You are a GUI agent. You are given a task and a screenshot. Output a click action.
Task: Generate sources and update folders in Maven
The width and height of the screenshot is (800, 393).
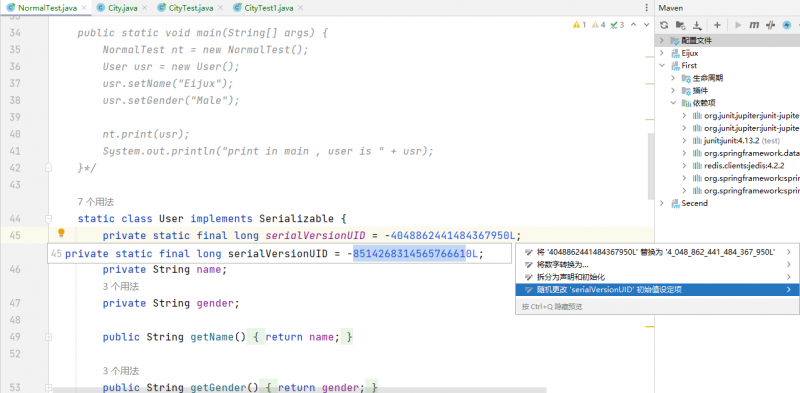point(680,25)
